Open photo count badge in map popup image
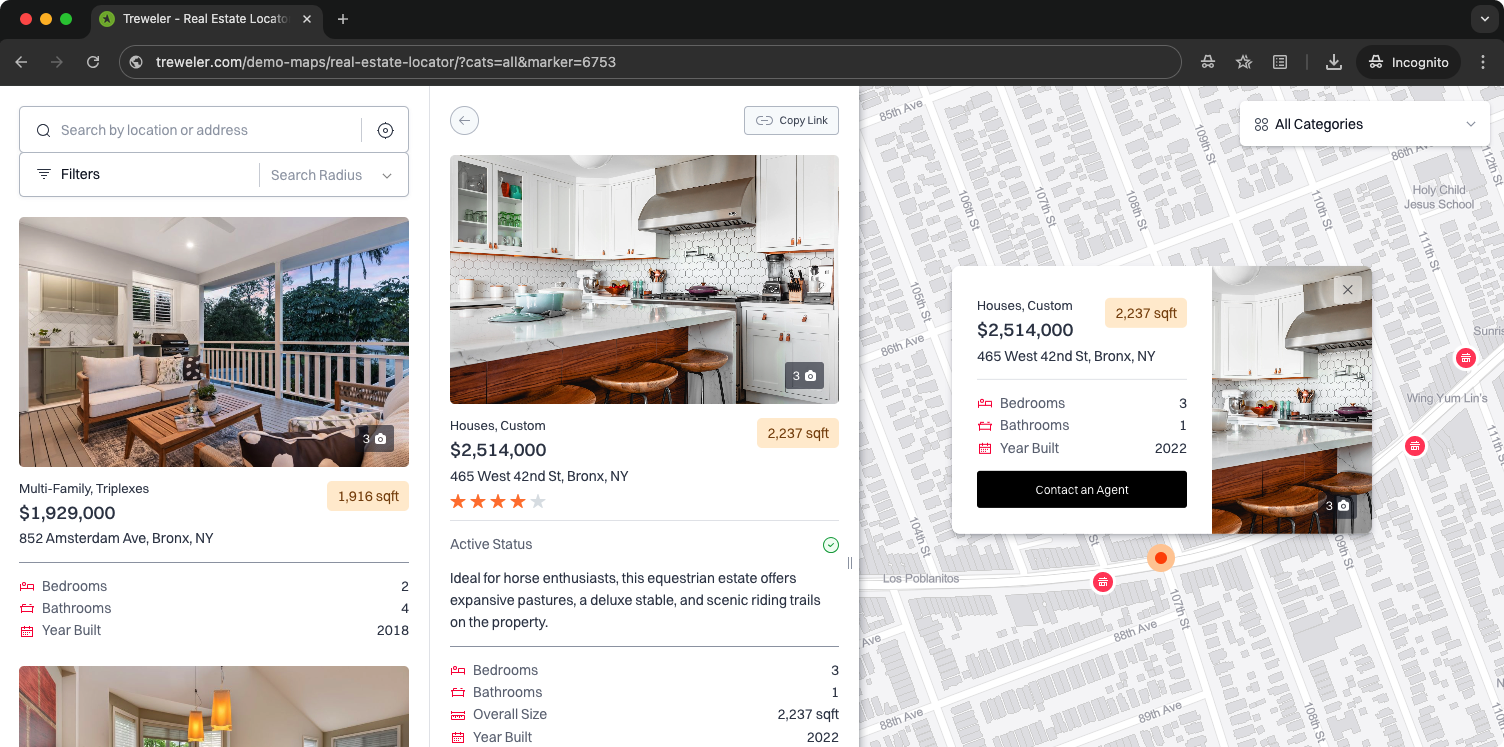The width and height of the screenshot is (1504, 747). (1337, 505)
